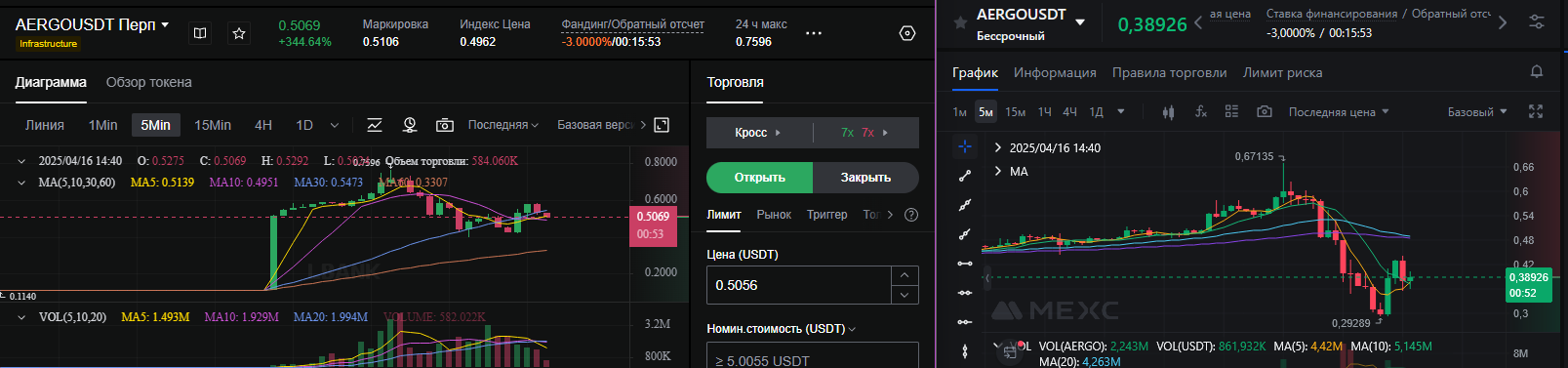Screen dimensions: 1568x368
Task: Select the Линия chart mode
Action: pos(45,125)
